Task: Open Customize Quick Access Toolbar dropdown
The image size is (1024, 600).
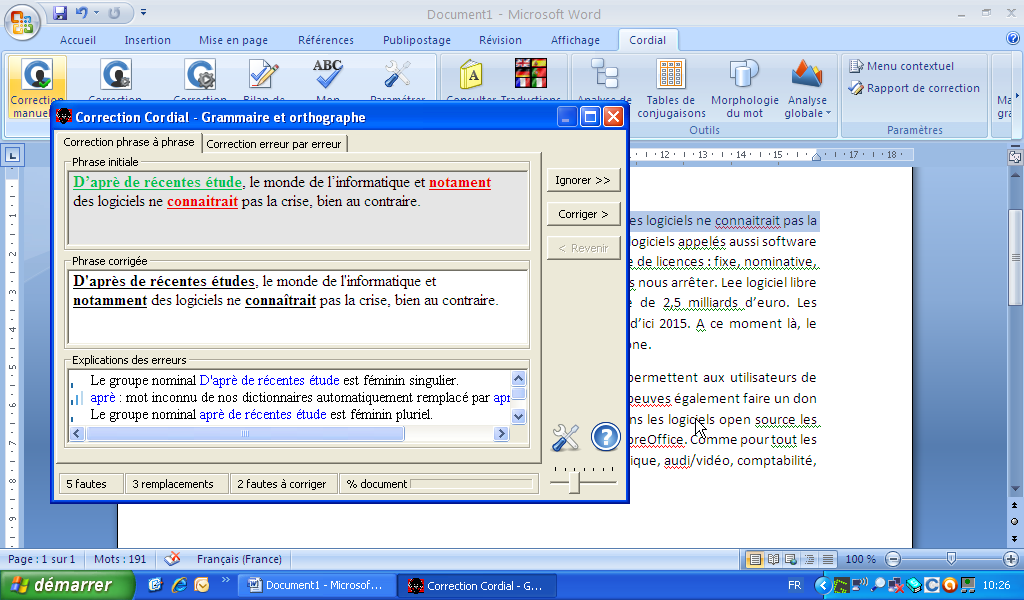Action: [144, 12]
